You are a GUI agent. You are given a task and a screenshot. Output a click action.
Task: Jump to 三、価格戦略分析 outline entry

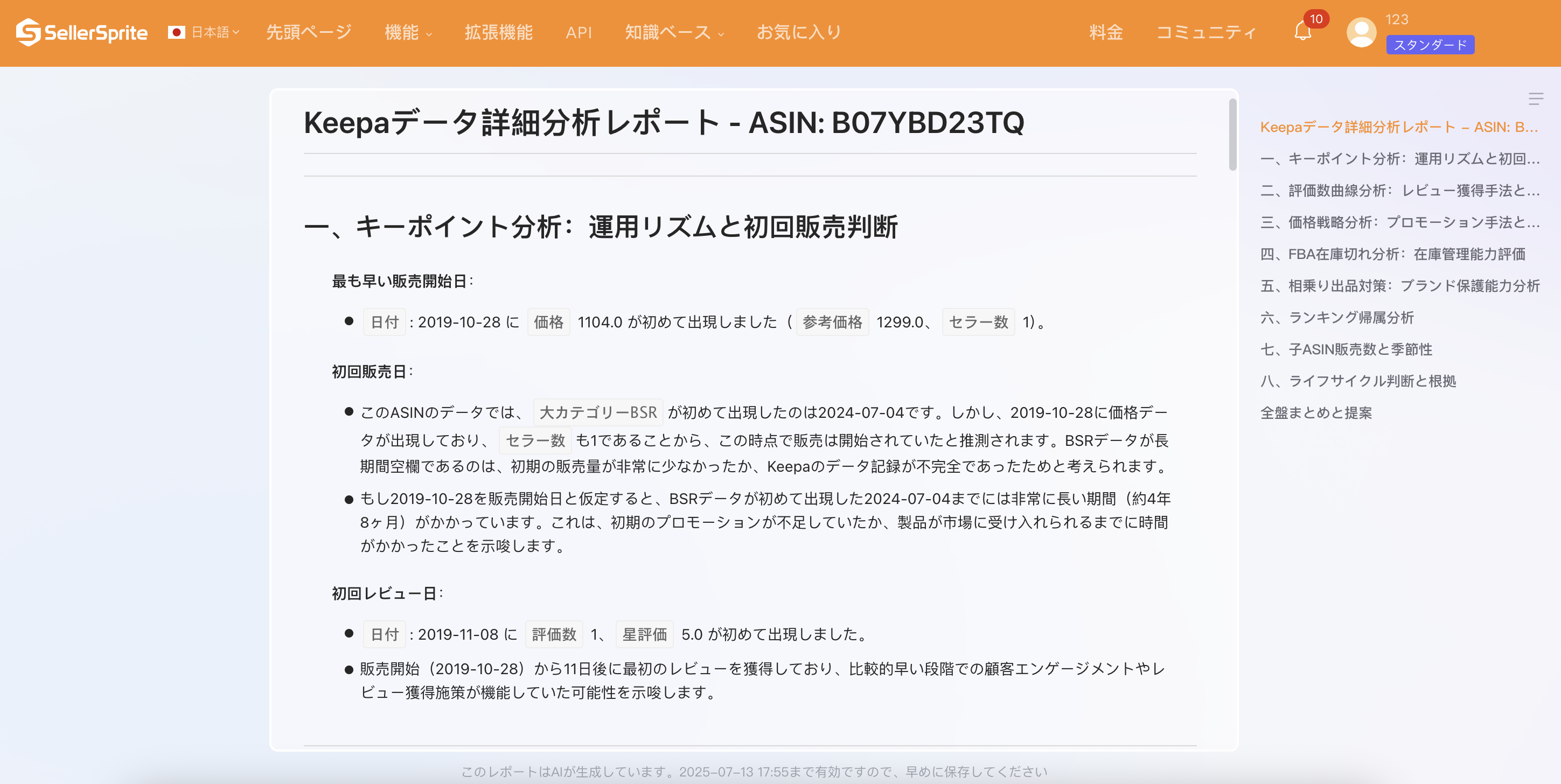point(1400,222)
